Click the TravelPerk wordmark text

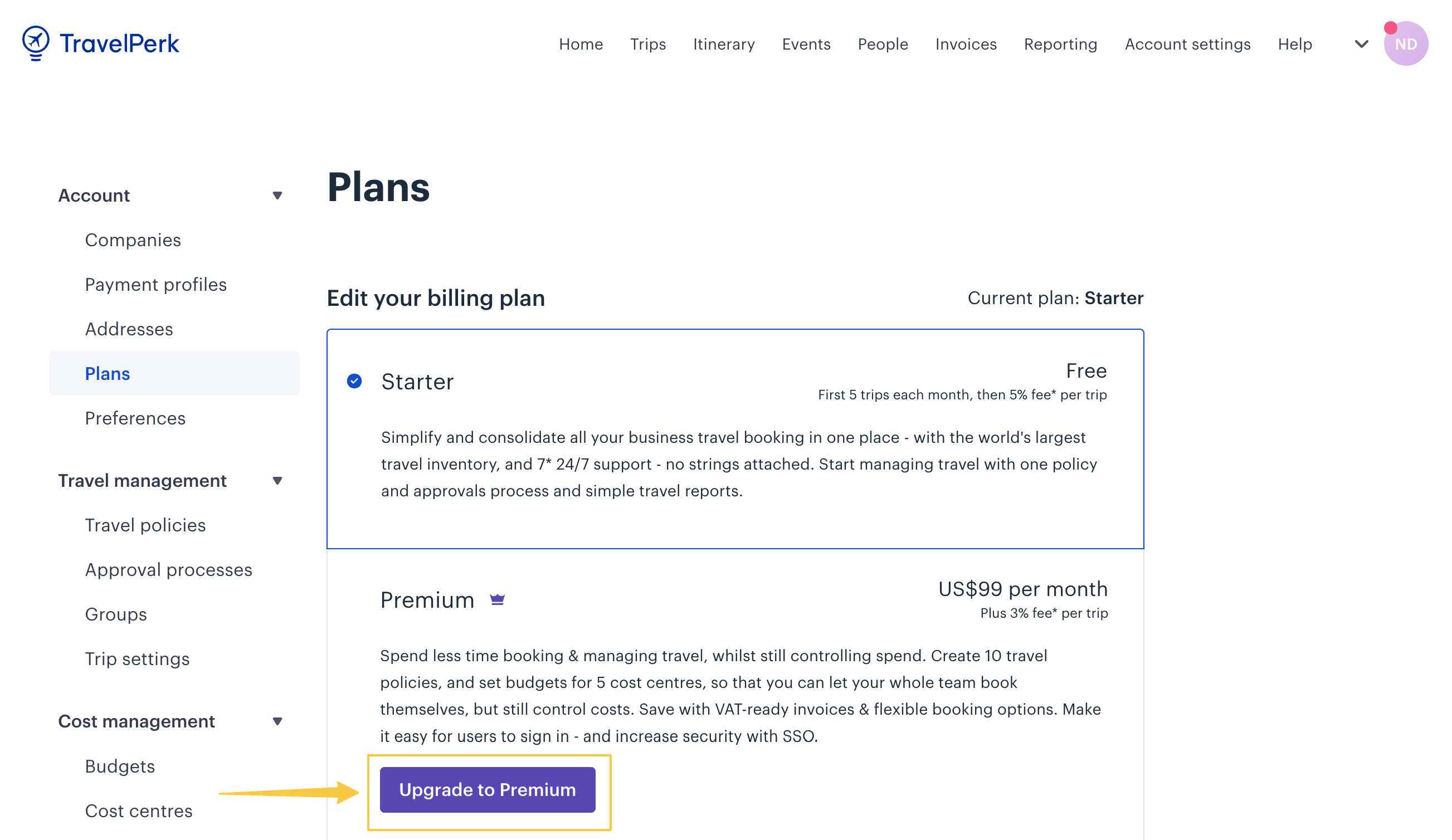click(x=119, y=44)
